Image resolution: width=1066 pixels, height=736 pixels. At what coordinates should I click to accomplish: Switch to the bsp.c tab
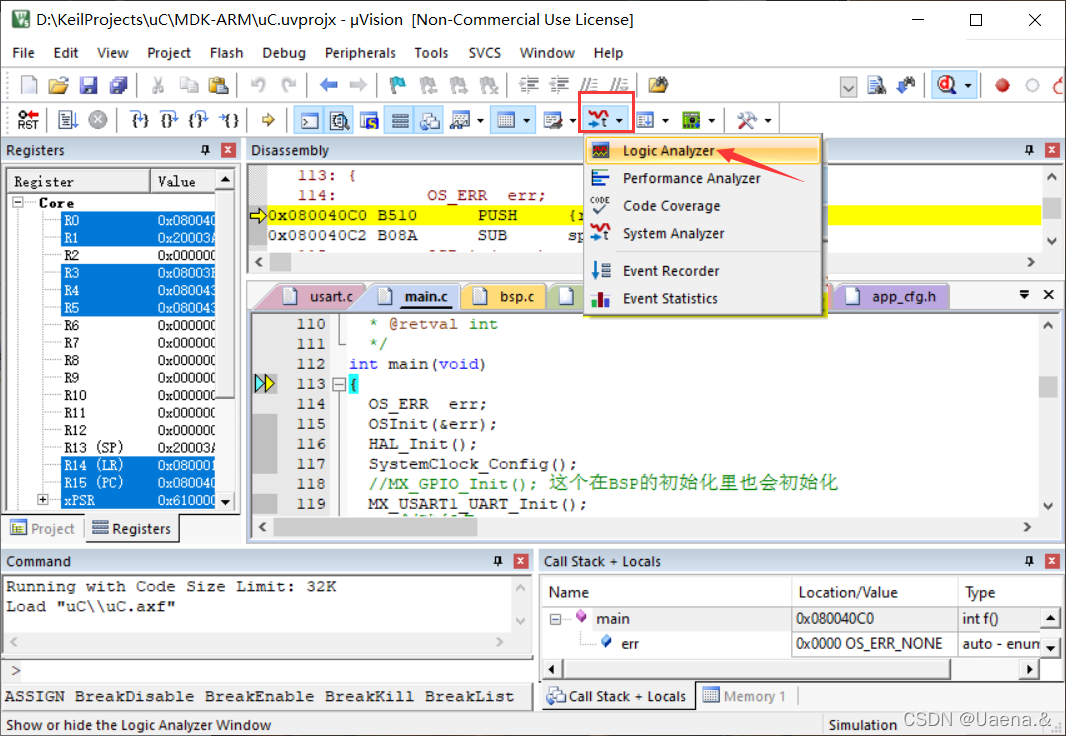tap(504, 297)
